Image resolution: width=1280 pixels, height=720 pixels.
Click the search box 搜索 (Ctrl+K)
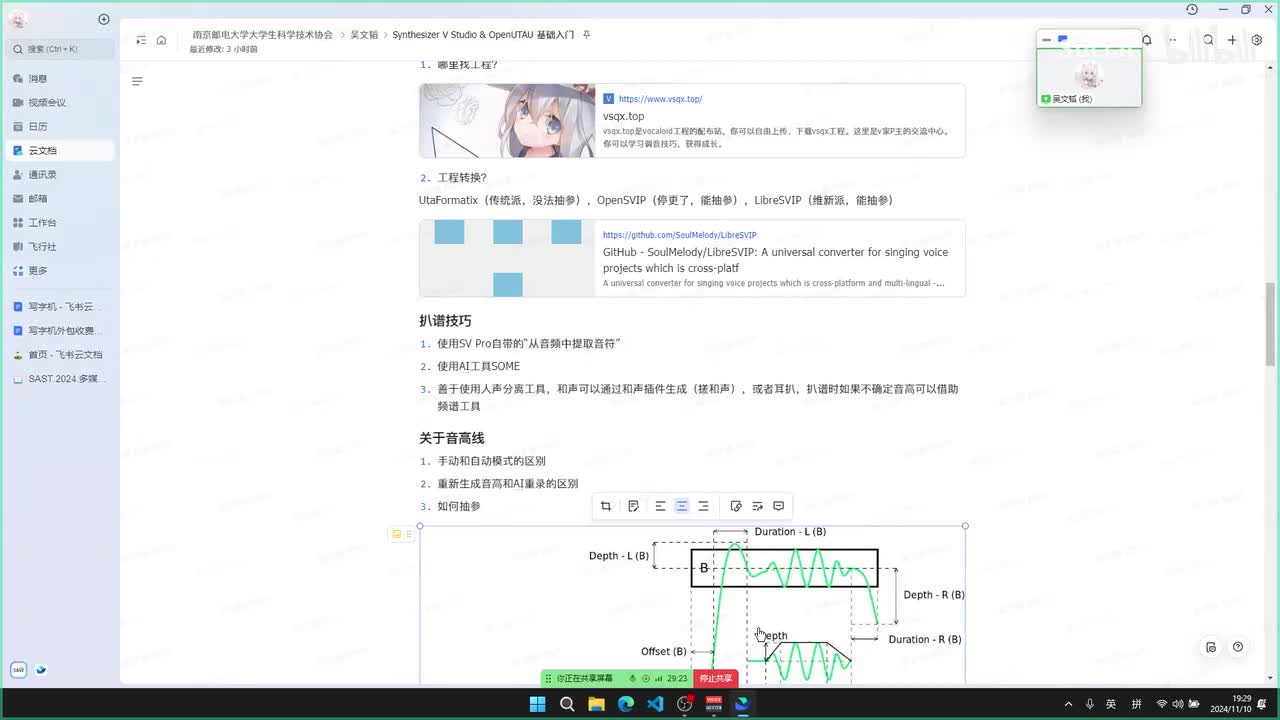click(60, 49)
